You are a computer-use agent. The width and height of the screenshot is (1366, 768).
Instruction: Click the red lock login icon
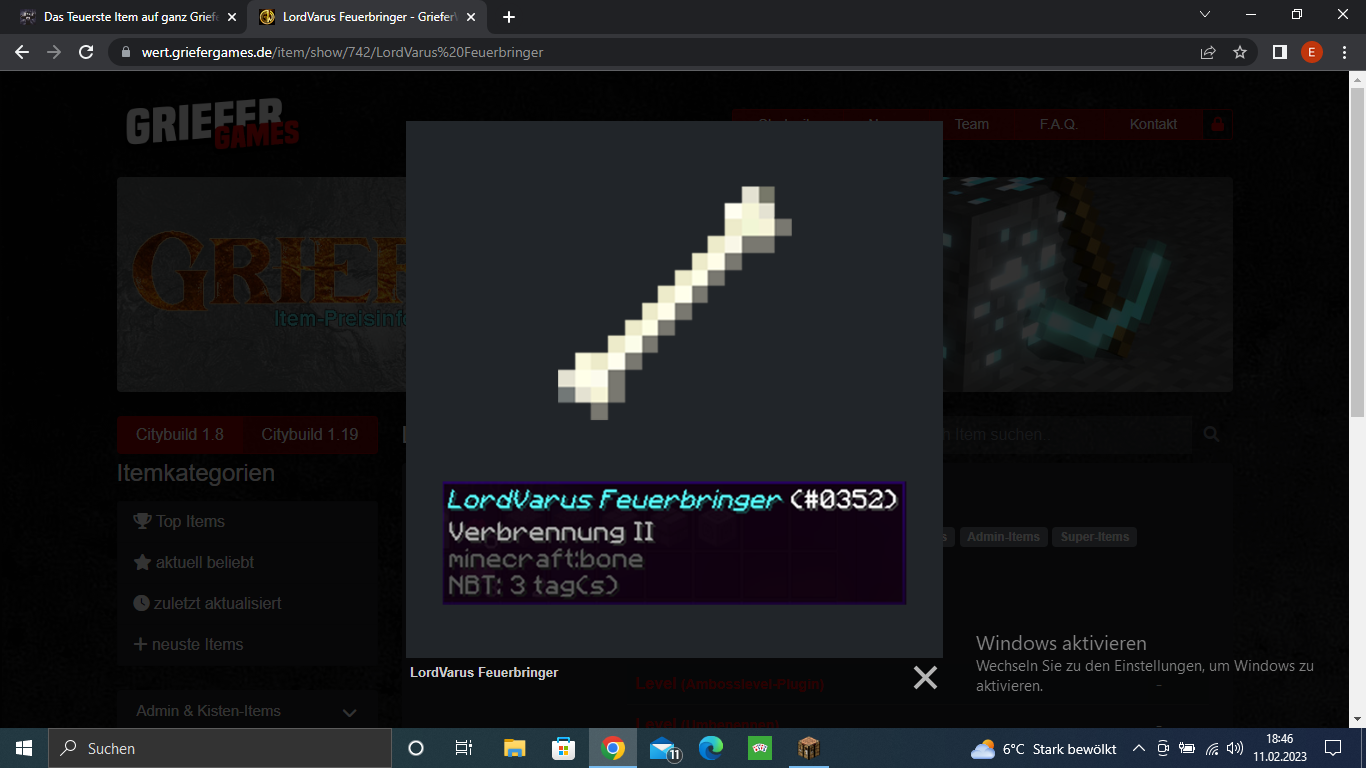click(x=1217, y=125)
